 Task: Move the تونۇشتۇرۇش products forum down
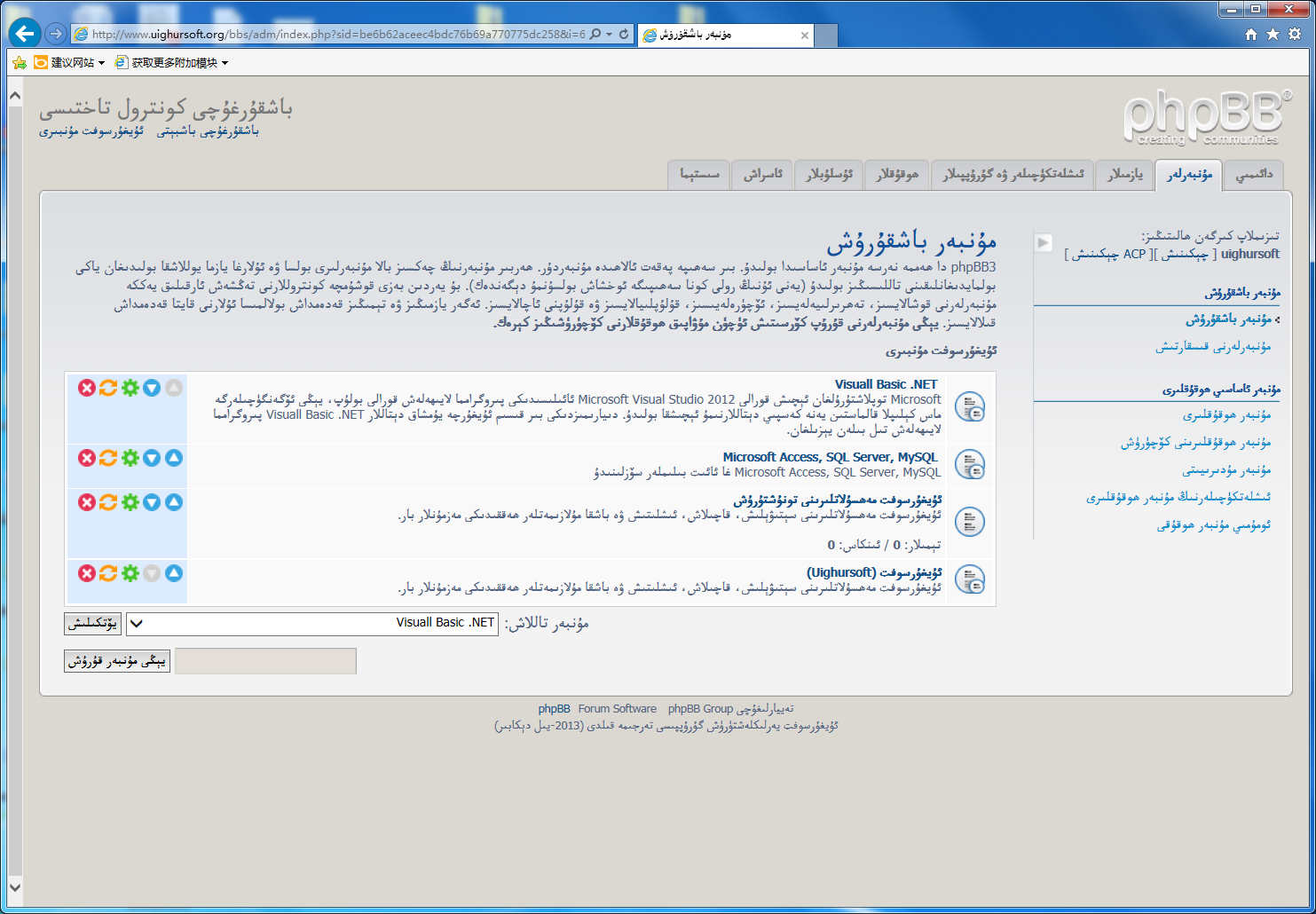[152, 502]
